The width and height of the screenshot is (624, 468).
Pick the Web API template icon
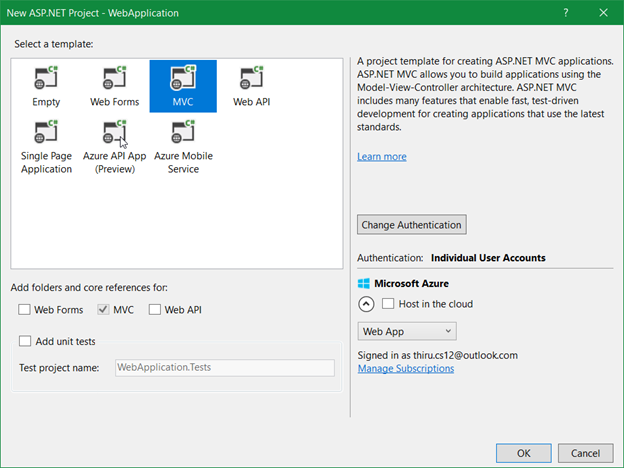[252, 78]
